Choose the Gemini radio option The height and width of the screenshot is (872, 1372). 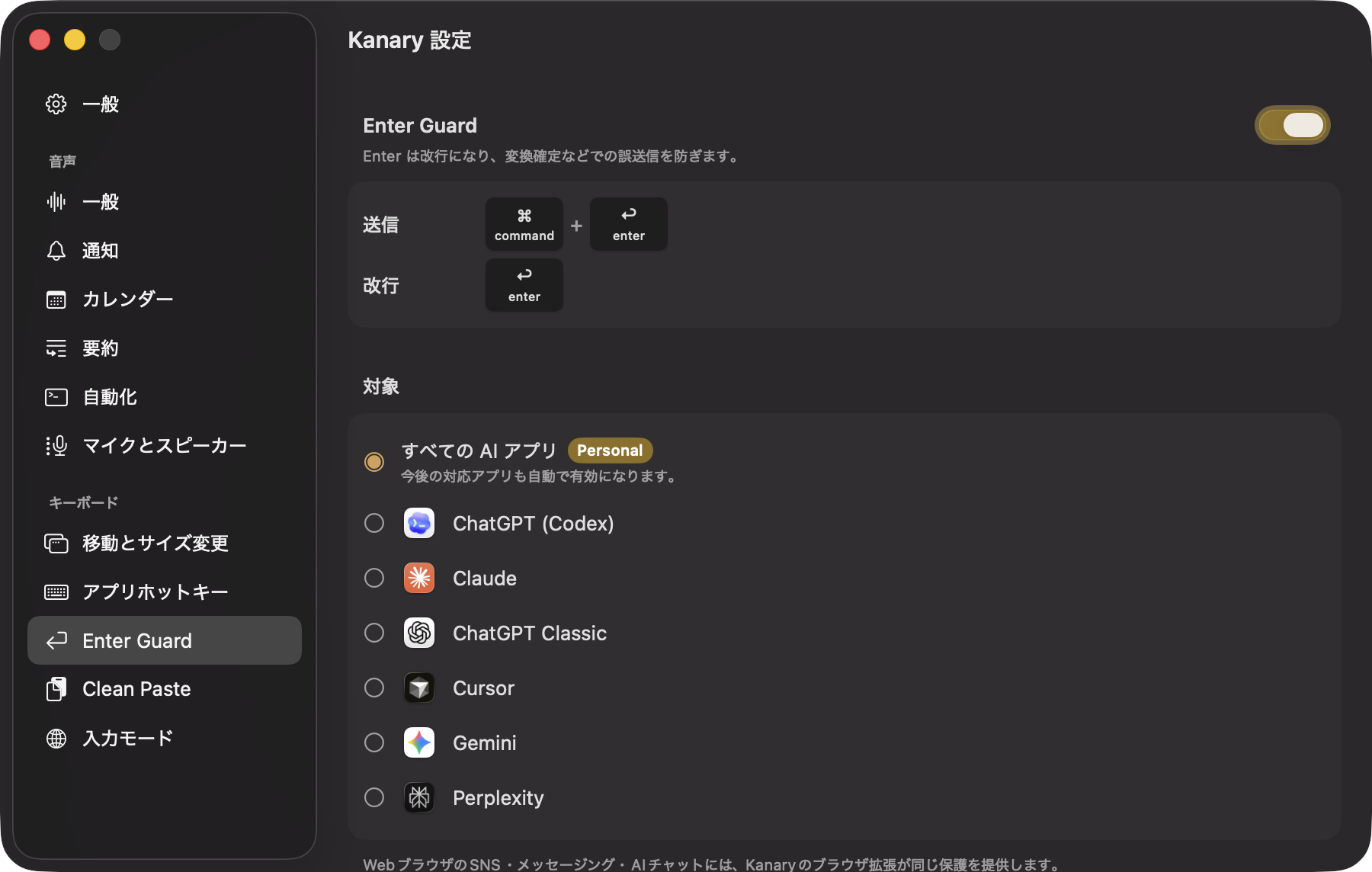point(374,742)
